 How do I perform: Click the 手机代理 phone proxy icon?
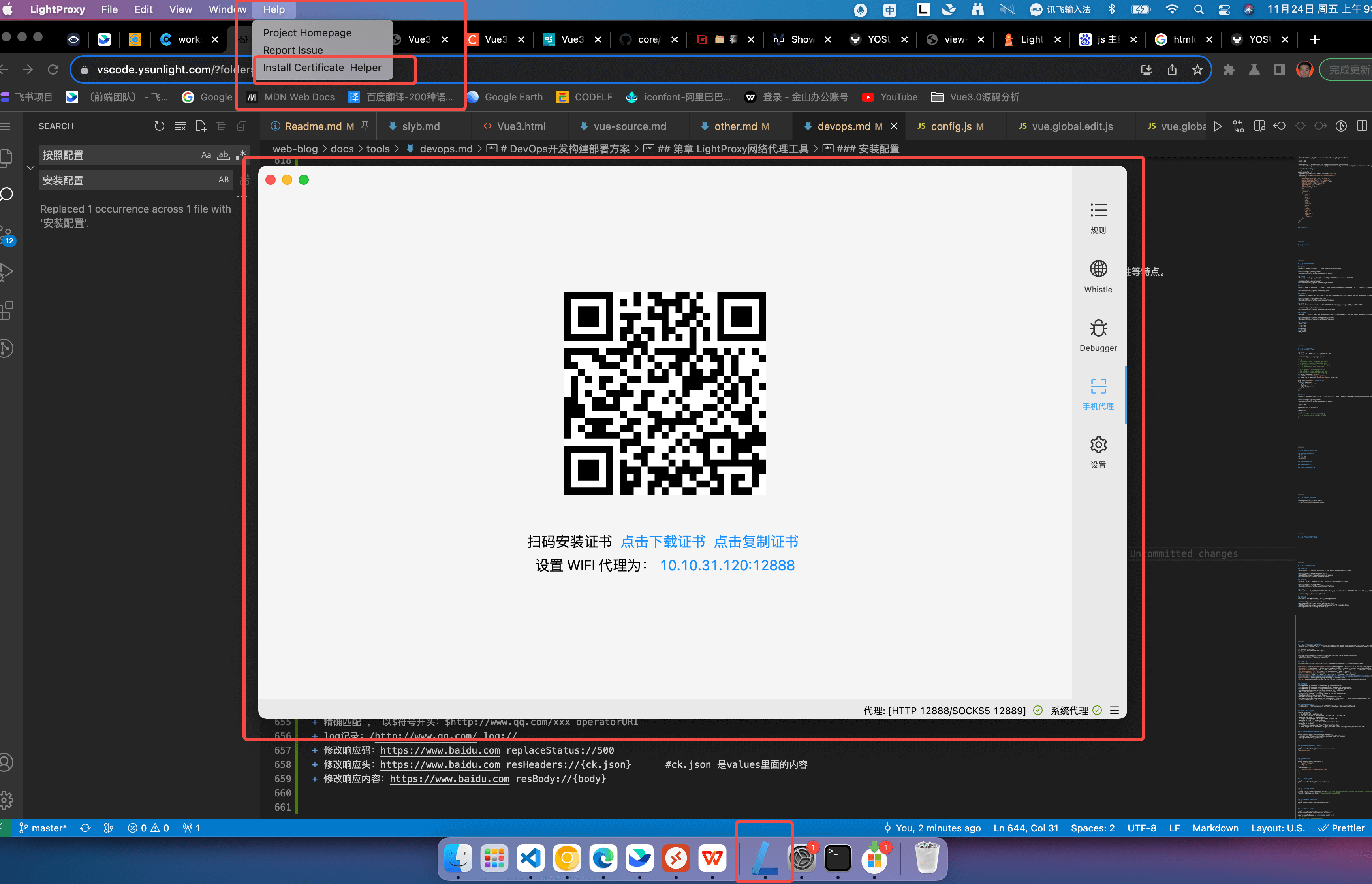click(1098, 386)
